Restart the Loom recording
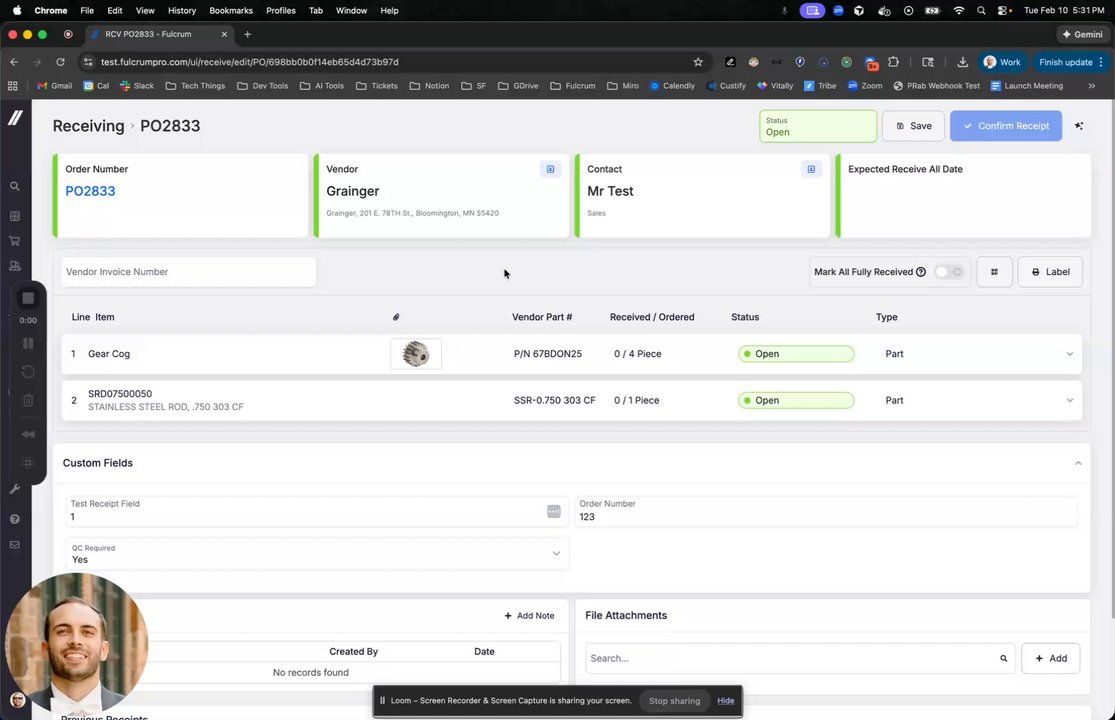This screenshot has height=720, width=1115. pyautogui.click(x=28, y=372)
